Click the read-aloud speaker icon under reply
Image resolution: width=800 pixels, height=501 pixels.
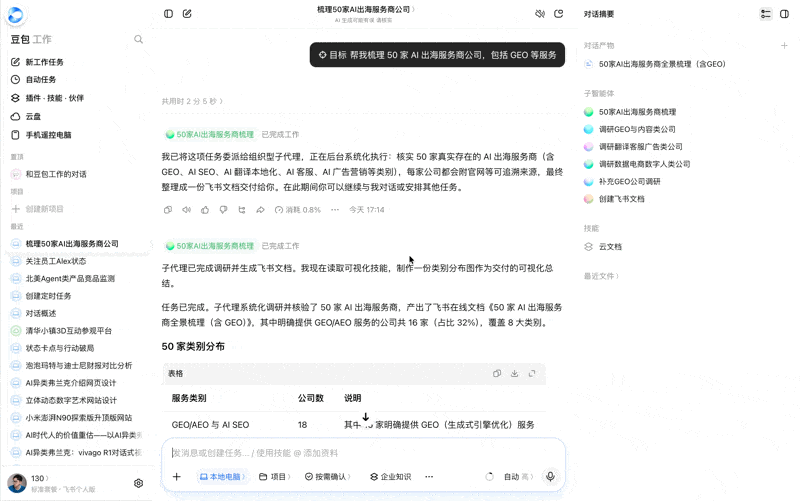[186, 210]
